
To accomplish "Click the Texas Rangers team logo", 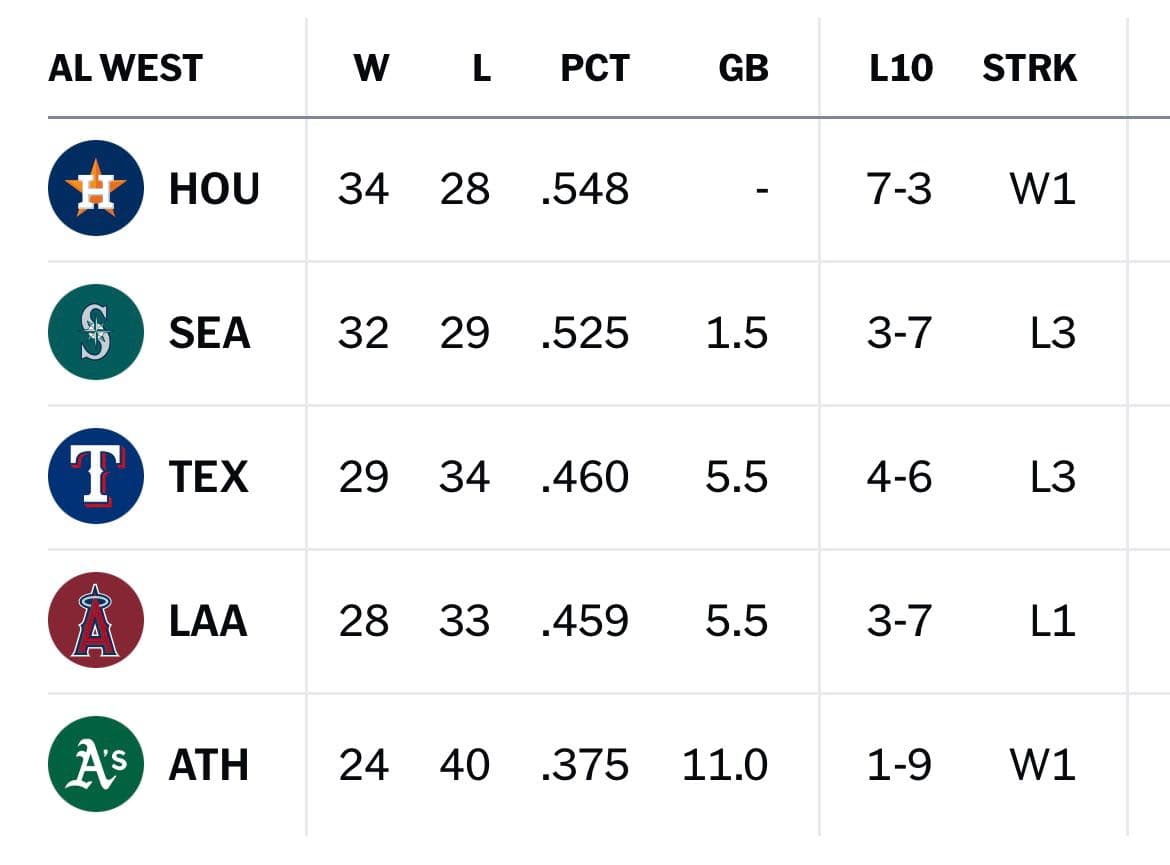I will tap(96, 477).
